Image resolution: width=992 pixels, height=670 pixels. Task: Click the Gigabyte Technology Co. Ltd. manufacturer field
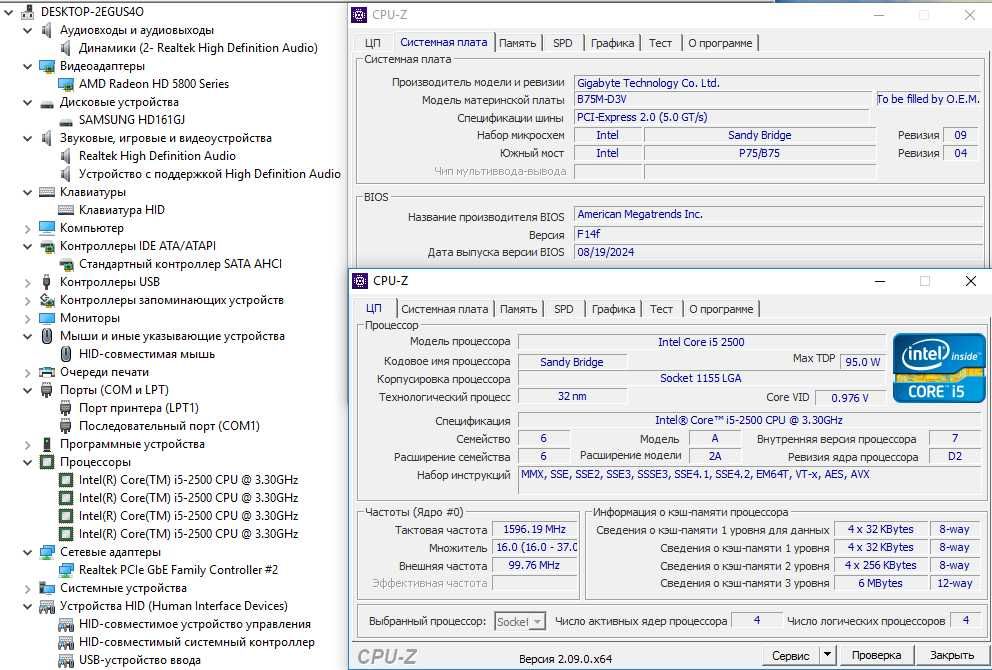(778, 83)
